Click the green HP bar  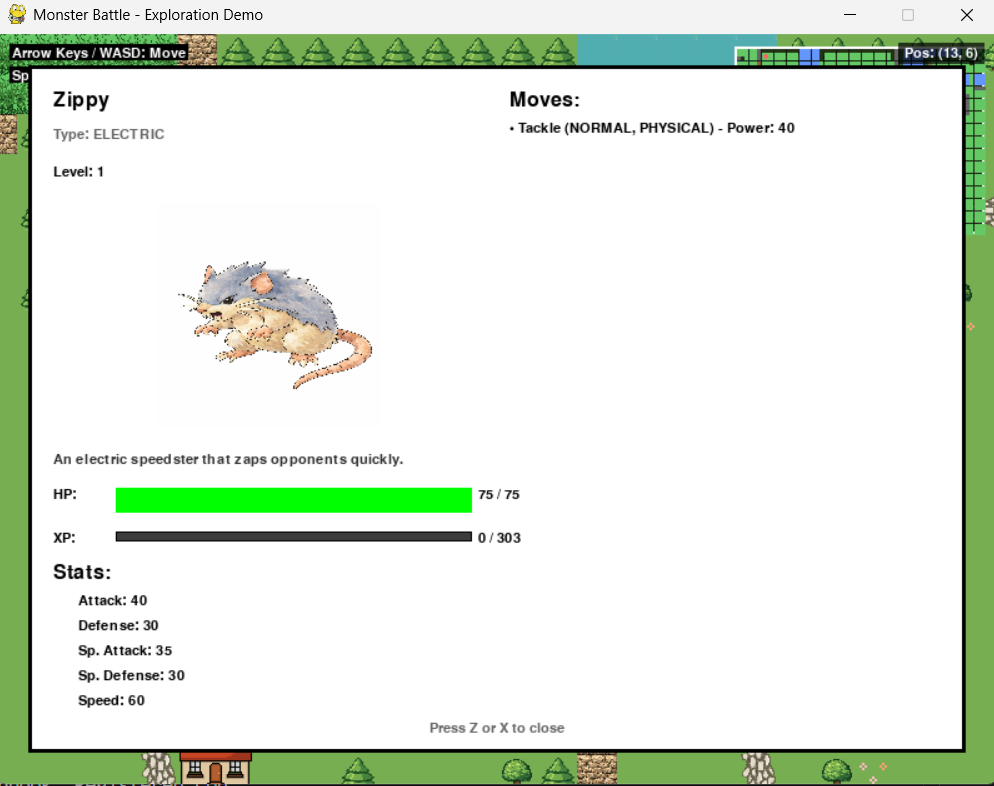tap(294, 500)
